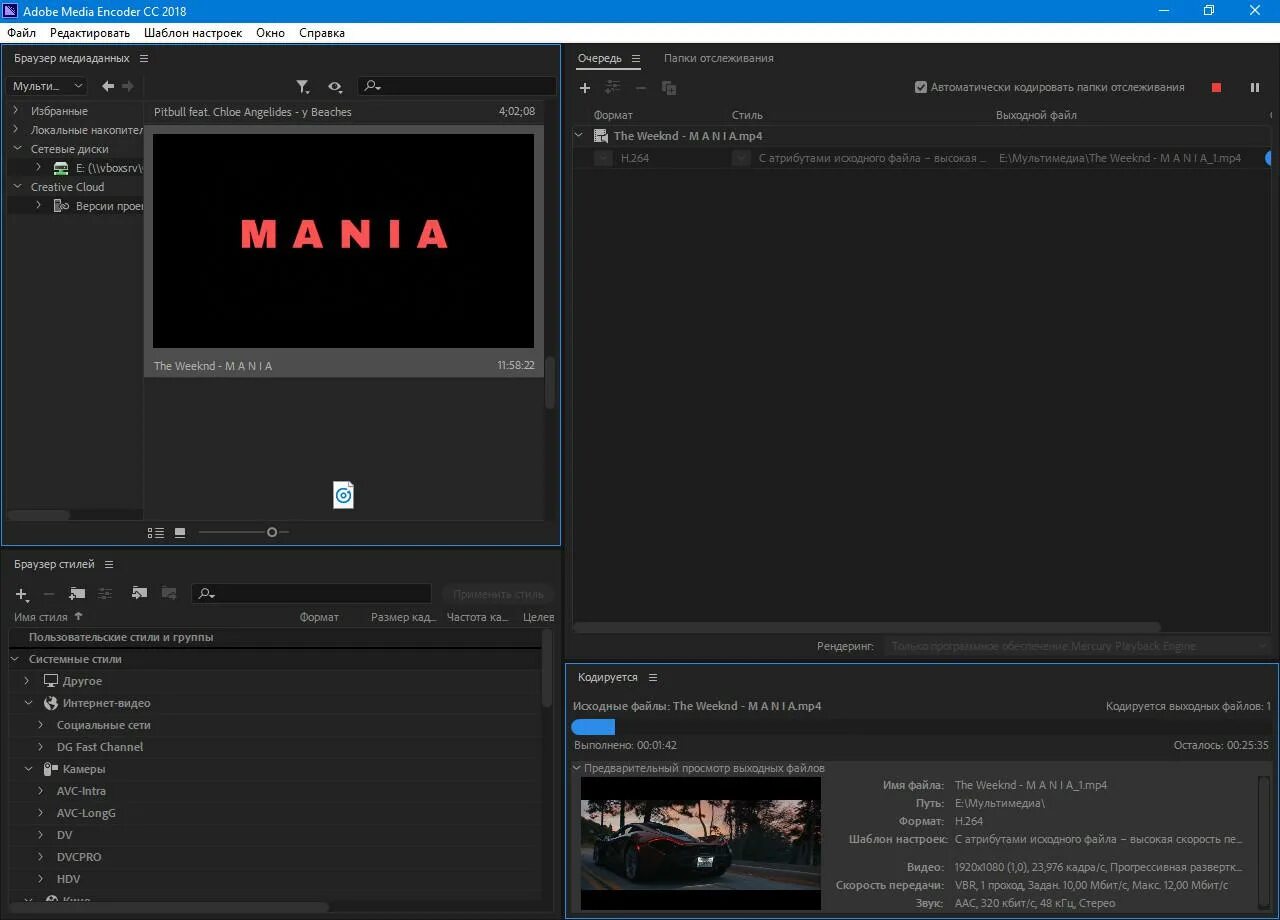The width and height of the screenshot is (1280, 920).
Task: Expand Локальные накопители tree node
Action: click(16, 130)
